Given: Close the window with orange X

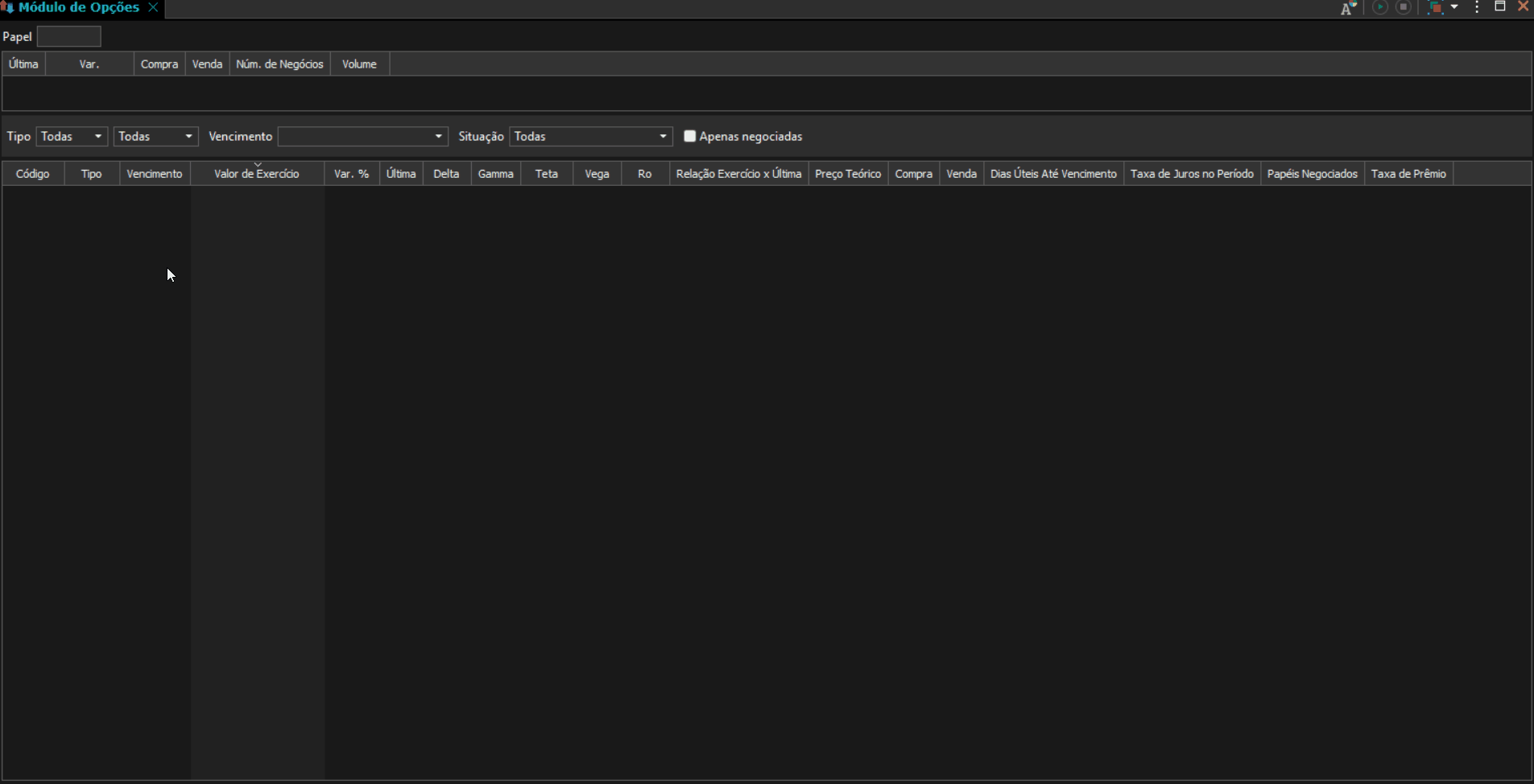Looking at the screenshot, I should tap(1523, 6).
